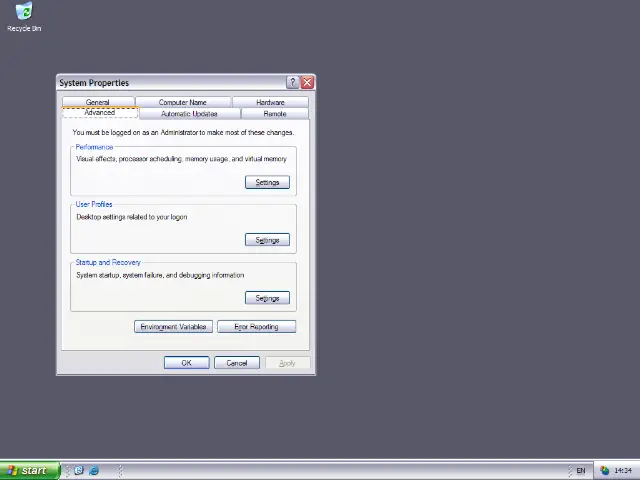Launch Internet Explorer from Quick Launch

pos(94,471)
